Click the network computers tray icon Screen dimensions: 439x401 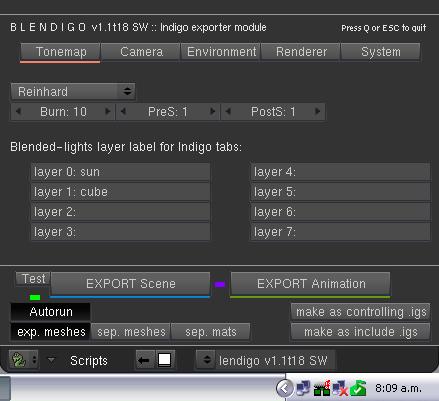point(303,388)
